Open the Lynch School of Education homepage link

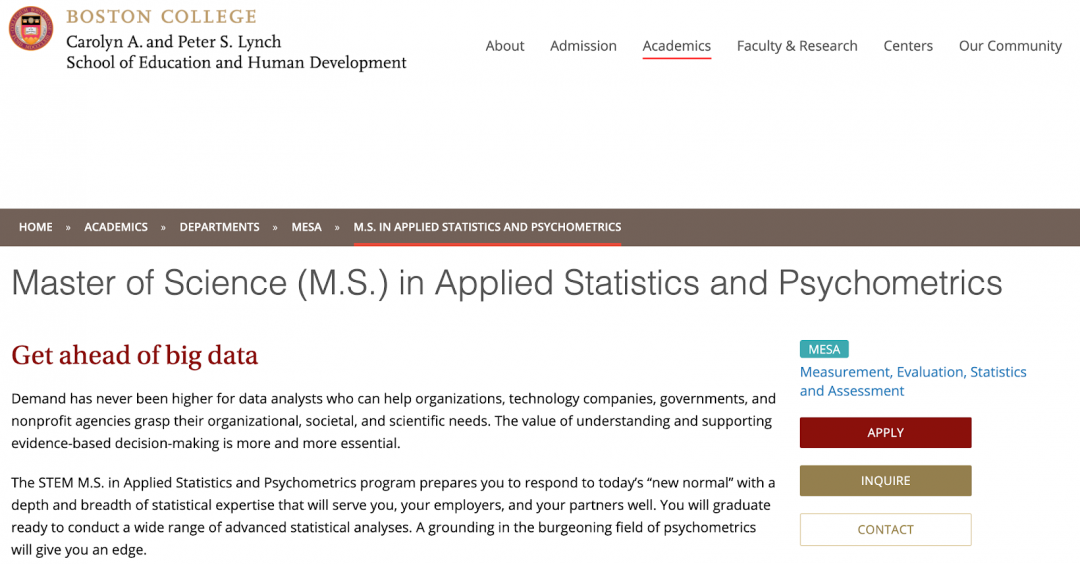pyautogui.click(x=236, y=52)
